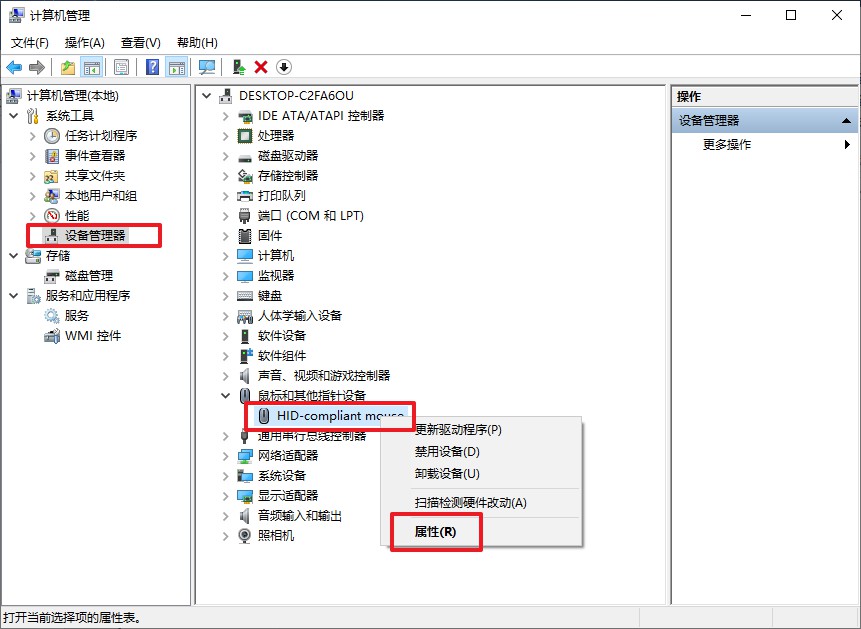This screenshot has height=629, width=861.
Task: Click the update device driver toolbar icon
Action: pyautogui.click(x=238, y=68)
